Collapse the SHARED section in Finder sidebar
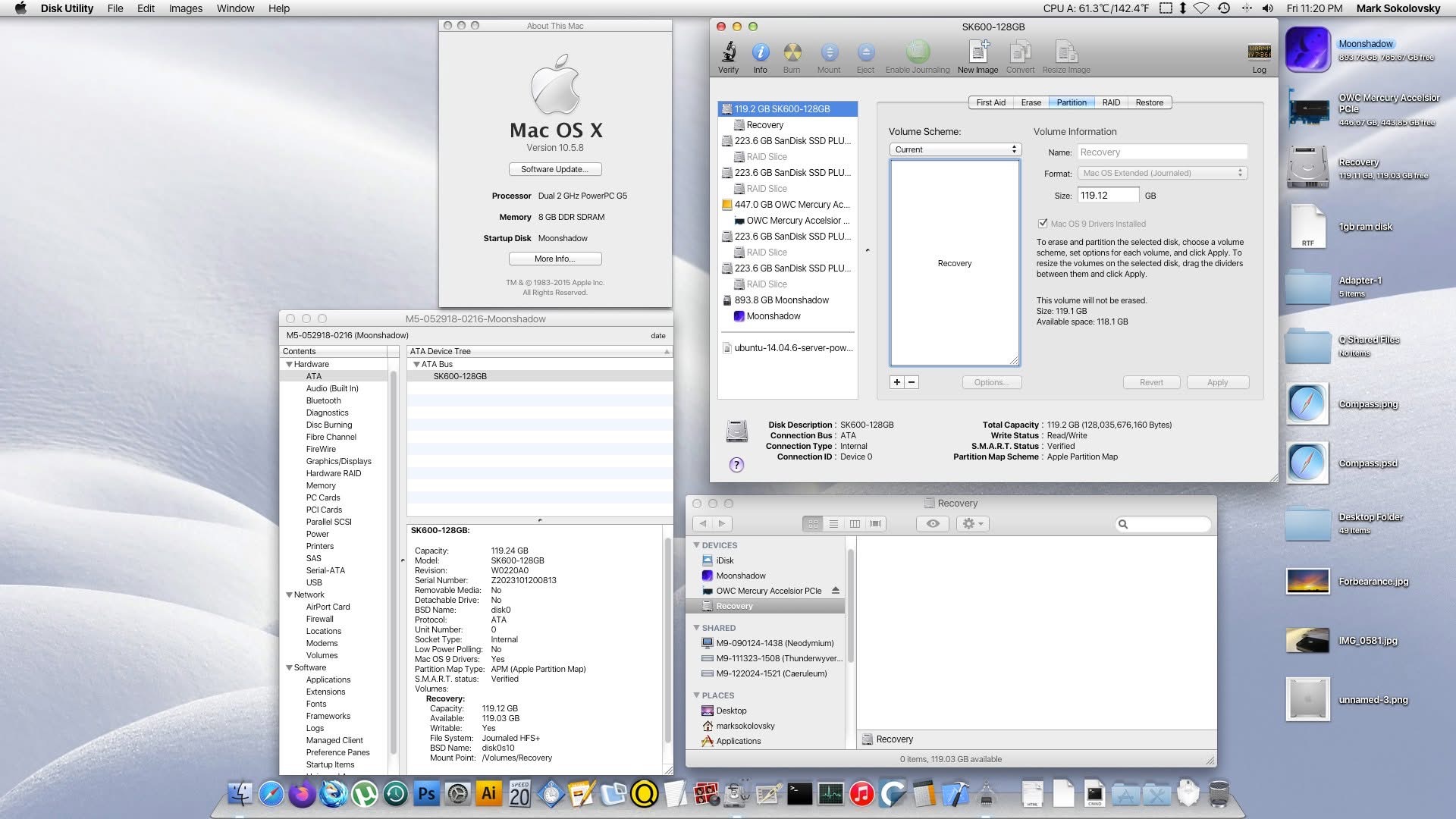Image resolution: width=1456 pixels, height=819 pixels. click(696, 628)
